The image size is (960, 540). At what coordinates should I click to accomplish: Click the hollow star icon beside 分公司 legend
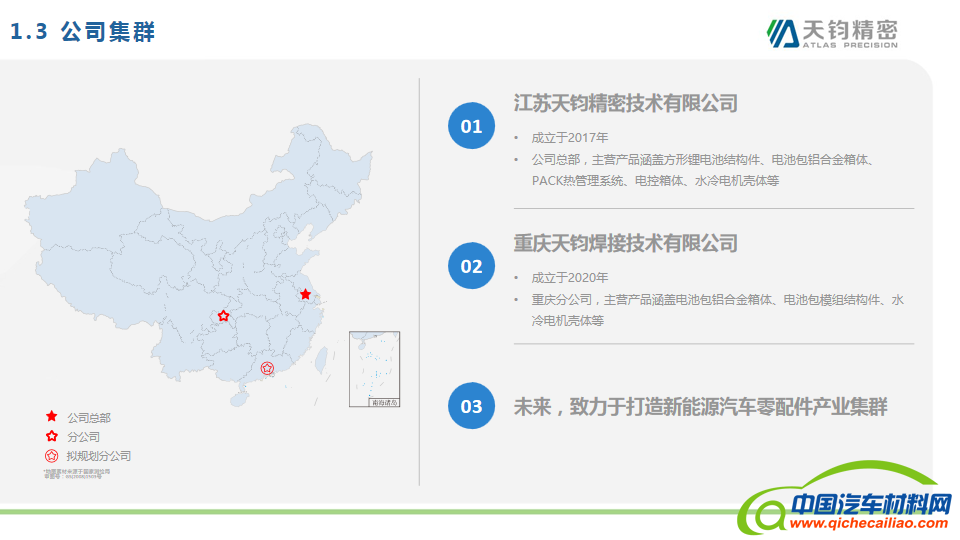51,436
